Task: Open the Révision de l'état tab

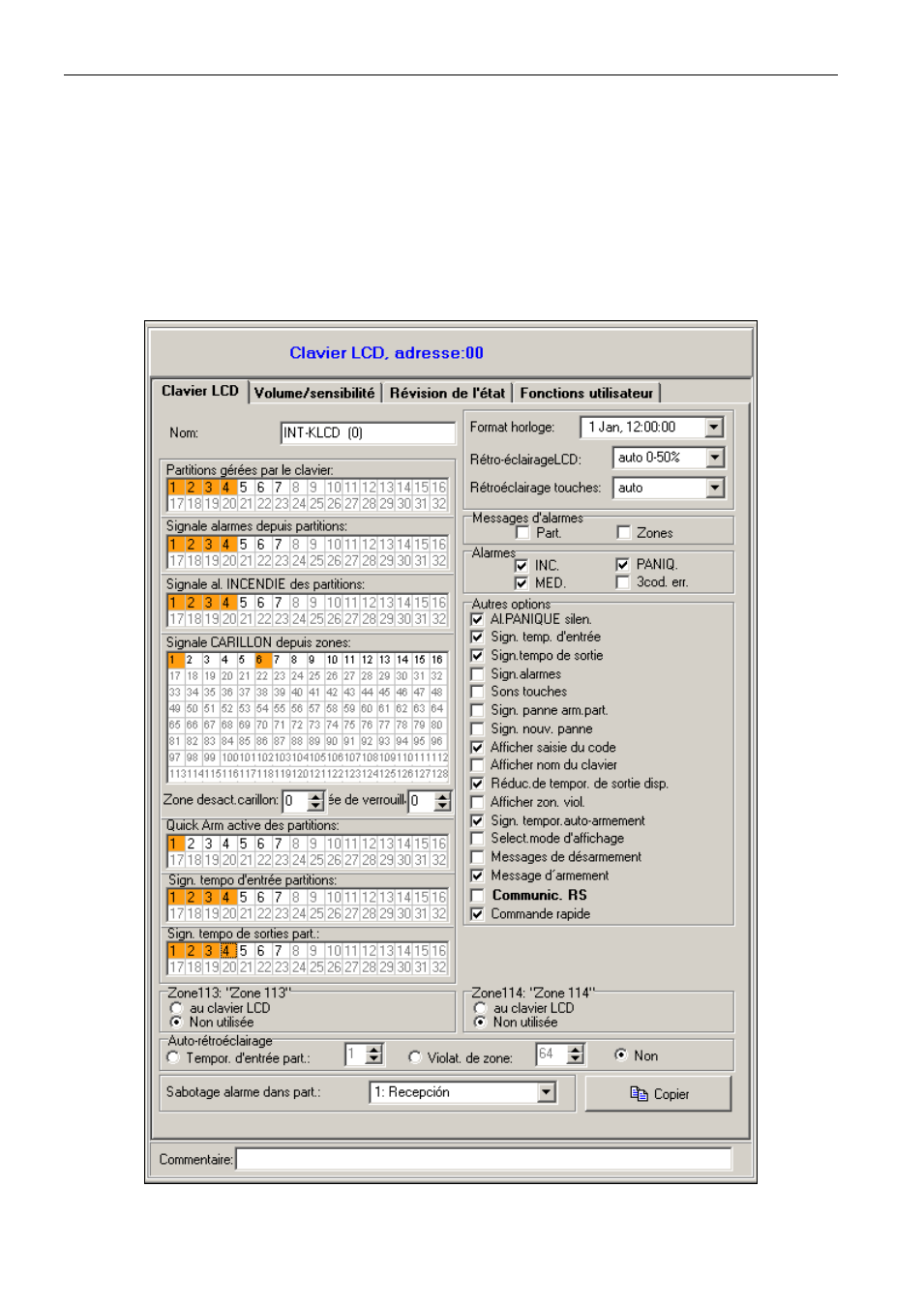Action: [x=447, y=393]
